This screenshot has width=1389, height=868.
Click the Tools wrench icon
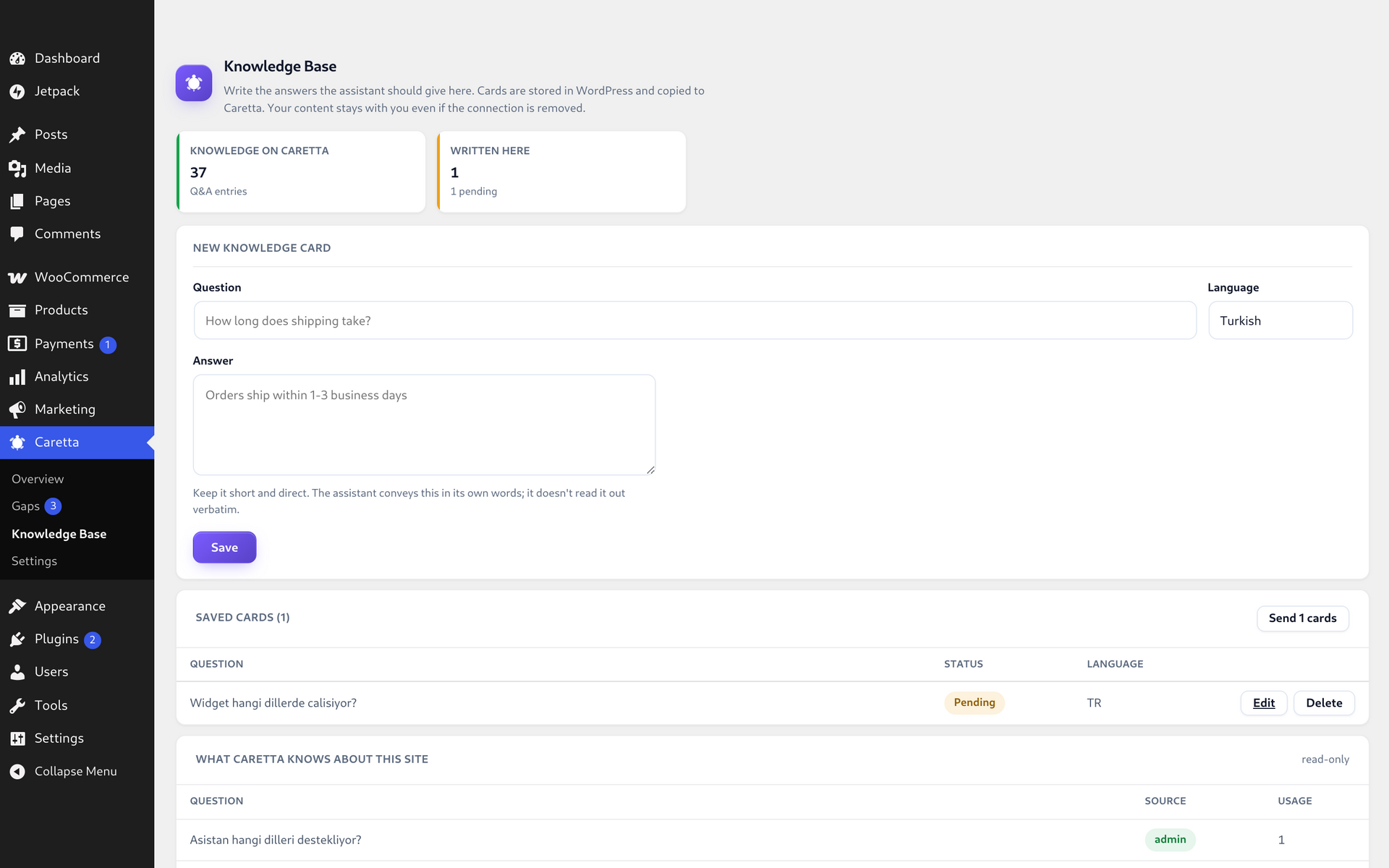tap(17, 705)
